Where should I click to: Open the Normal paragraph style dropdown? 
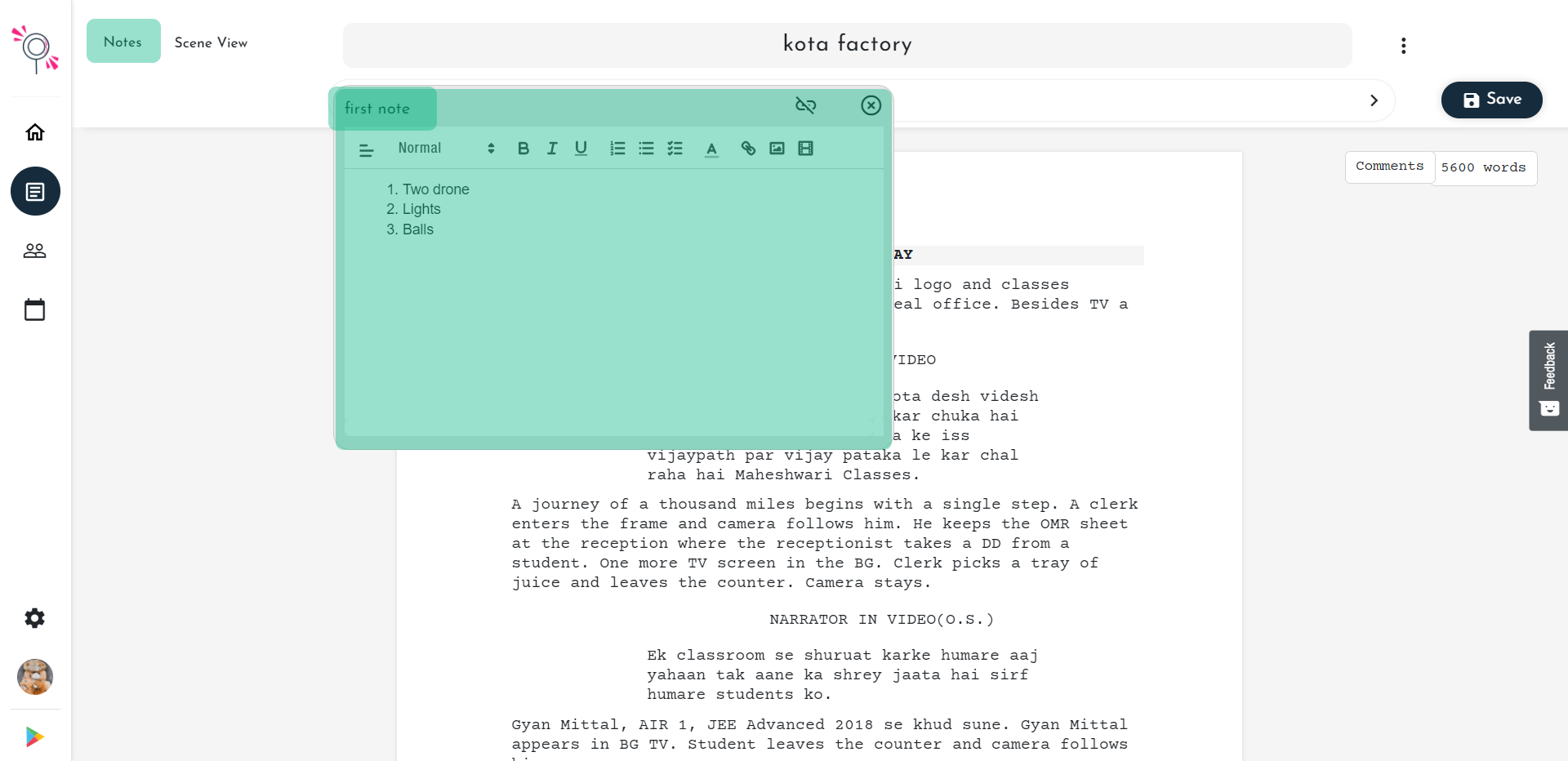tap(445, 148)
